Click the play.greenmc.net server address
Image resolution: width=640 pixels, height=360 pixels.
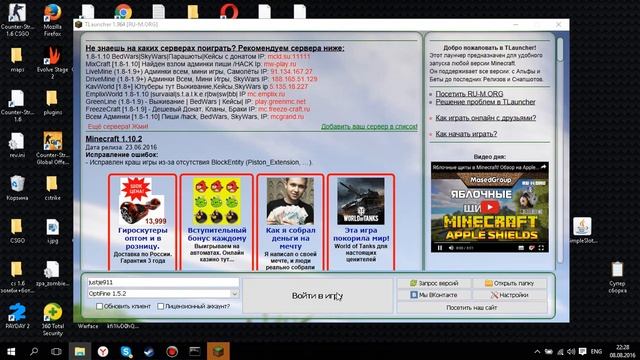[280, 101]
